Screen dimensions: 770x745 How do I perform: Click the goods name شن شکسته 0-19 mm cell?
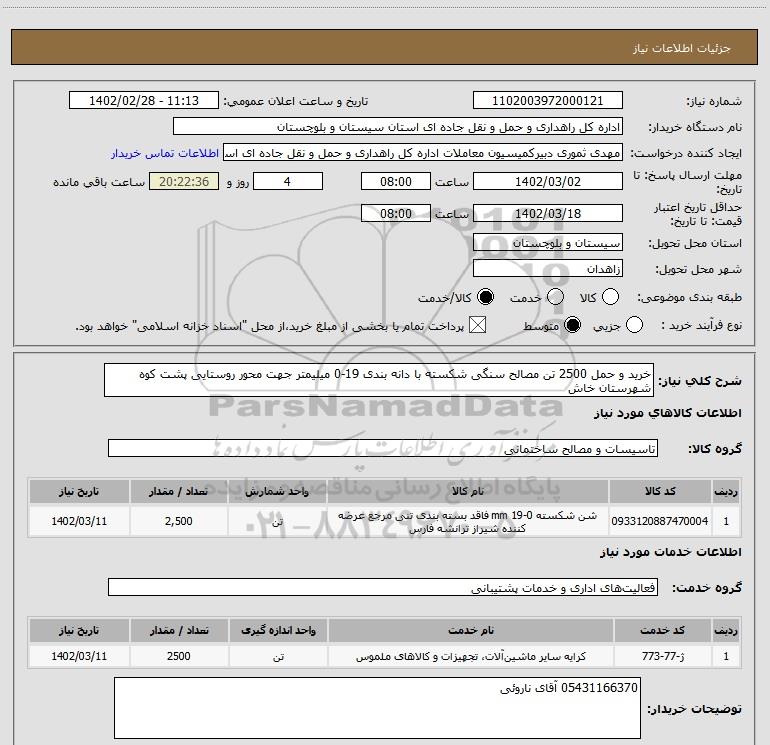click(468, 521)
